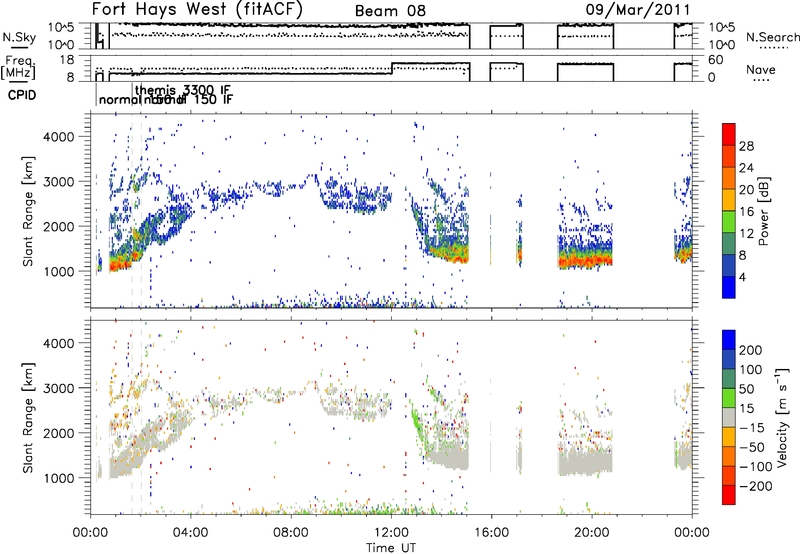The image size is (800, 554).
Task: Click the 'Velocity [m s-1]' color bar label
Action: pos(782,417)
